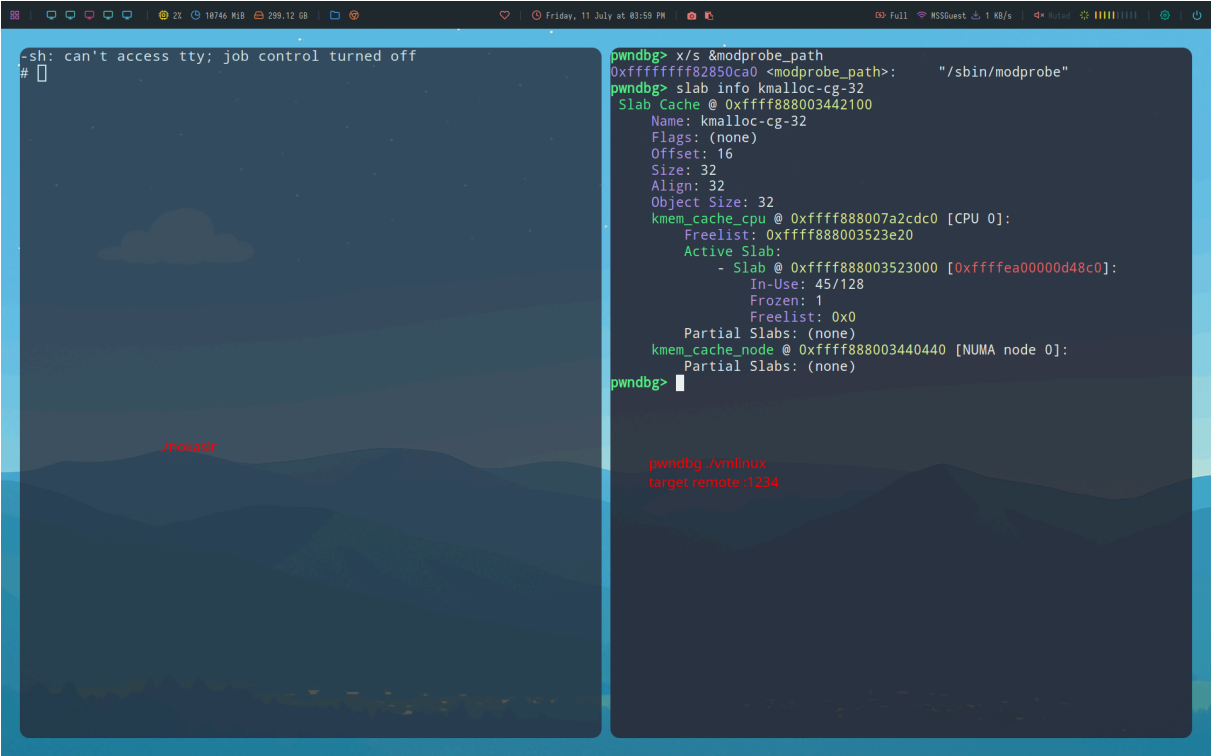The image size is (1212, 756).
Task: Toggle the Muted volume indicator
Action: click(1051, 15)
